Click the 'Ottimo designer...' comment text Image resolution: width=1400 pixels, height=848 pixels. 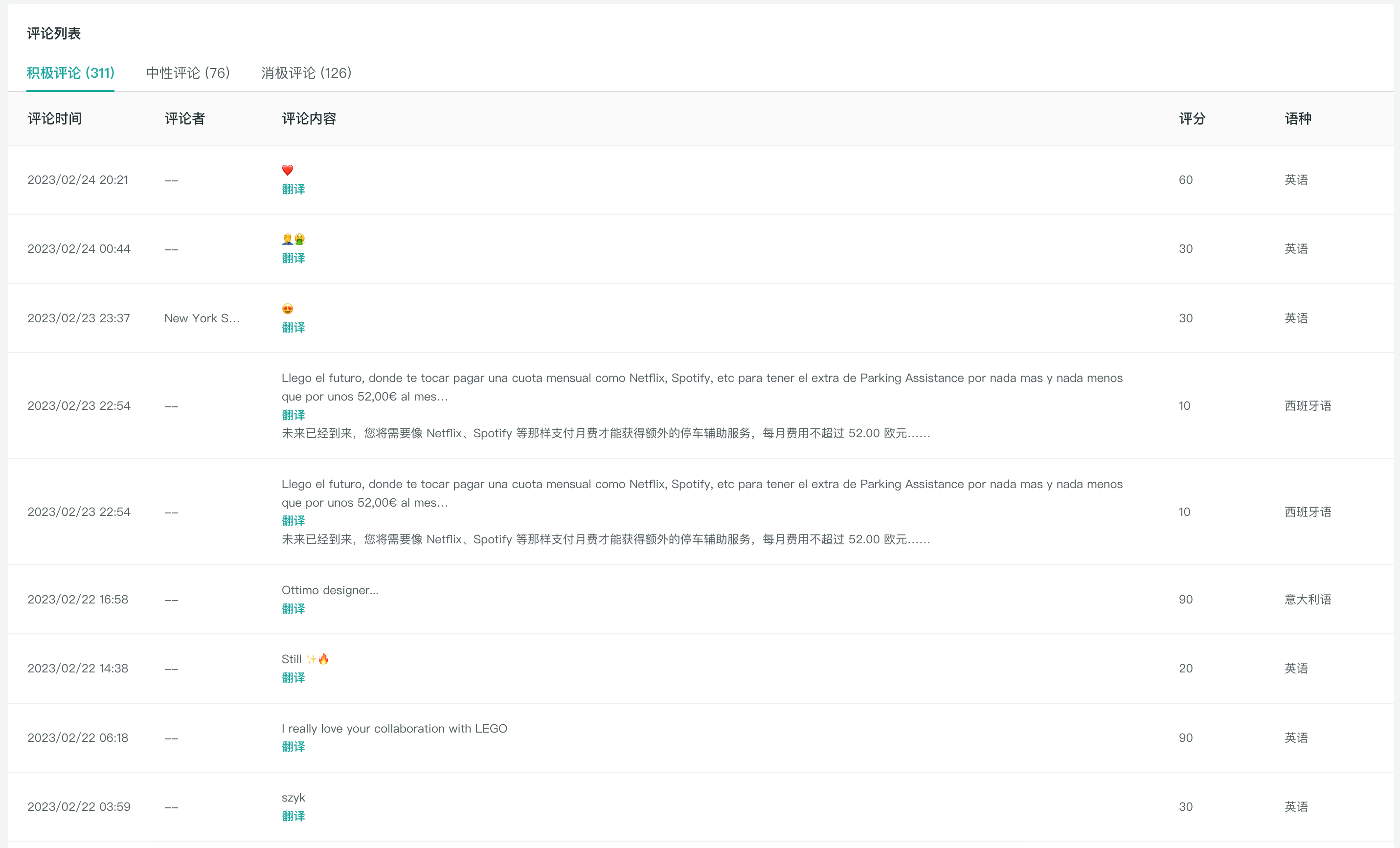330,590
